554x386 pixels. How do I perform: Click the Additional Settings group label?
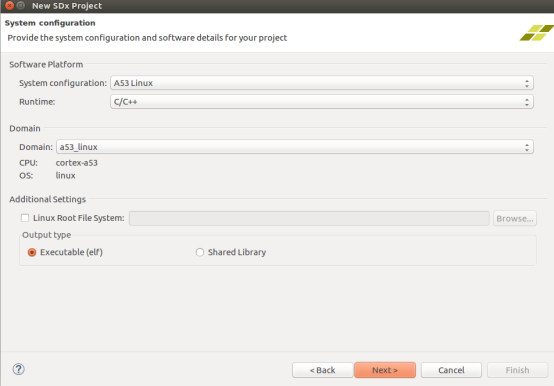pyautogui.click(x=47, y=199)
